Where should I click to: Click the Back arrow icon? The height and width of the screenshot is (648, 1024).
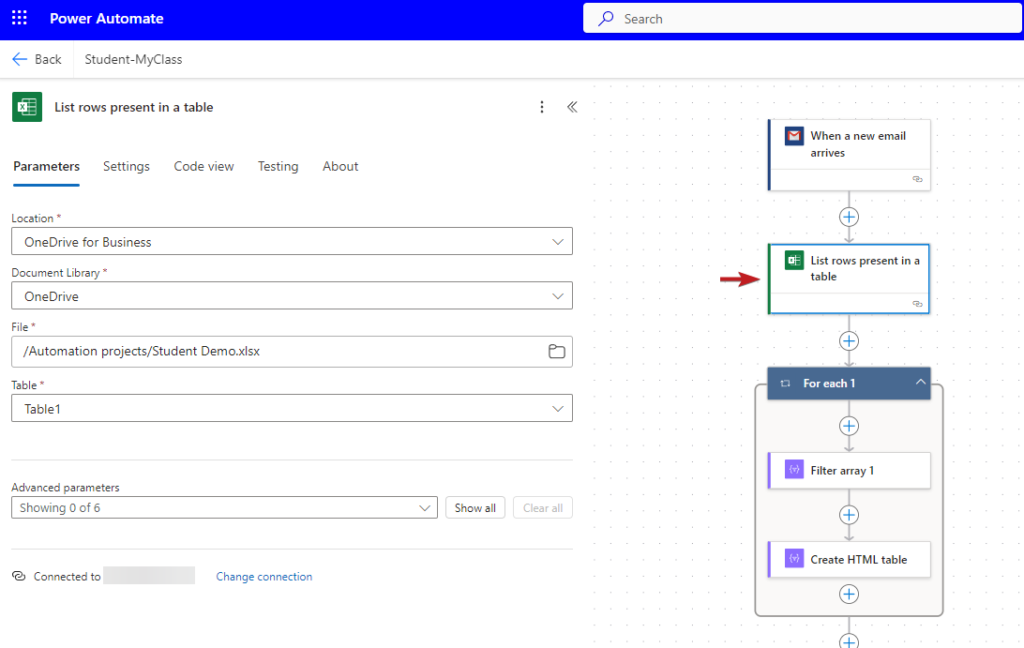pos(20,59)
